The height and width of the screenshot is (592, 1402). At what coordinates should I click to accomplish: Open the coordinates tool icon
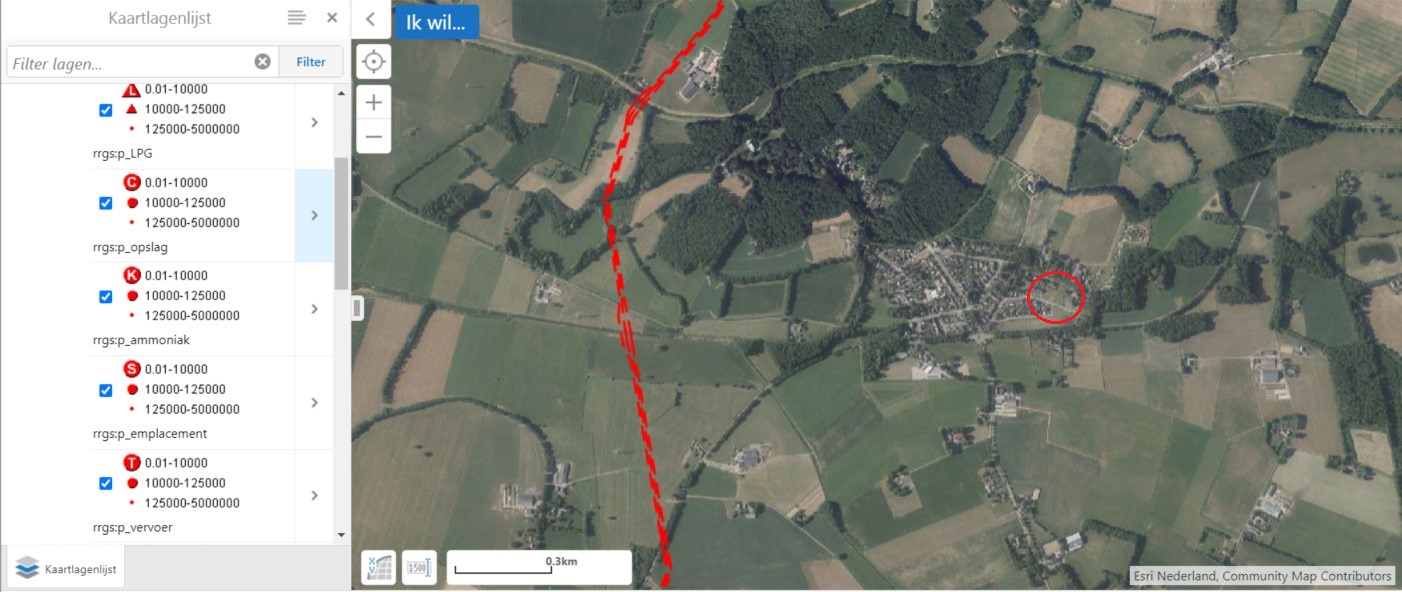(378, 567)
